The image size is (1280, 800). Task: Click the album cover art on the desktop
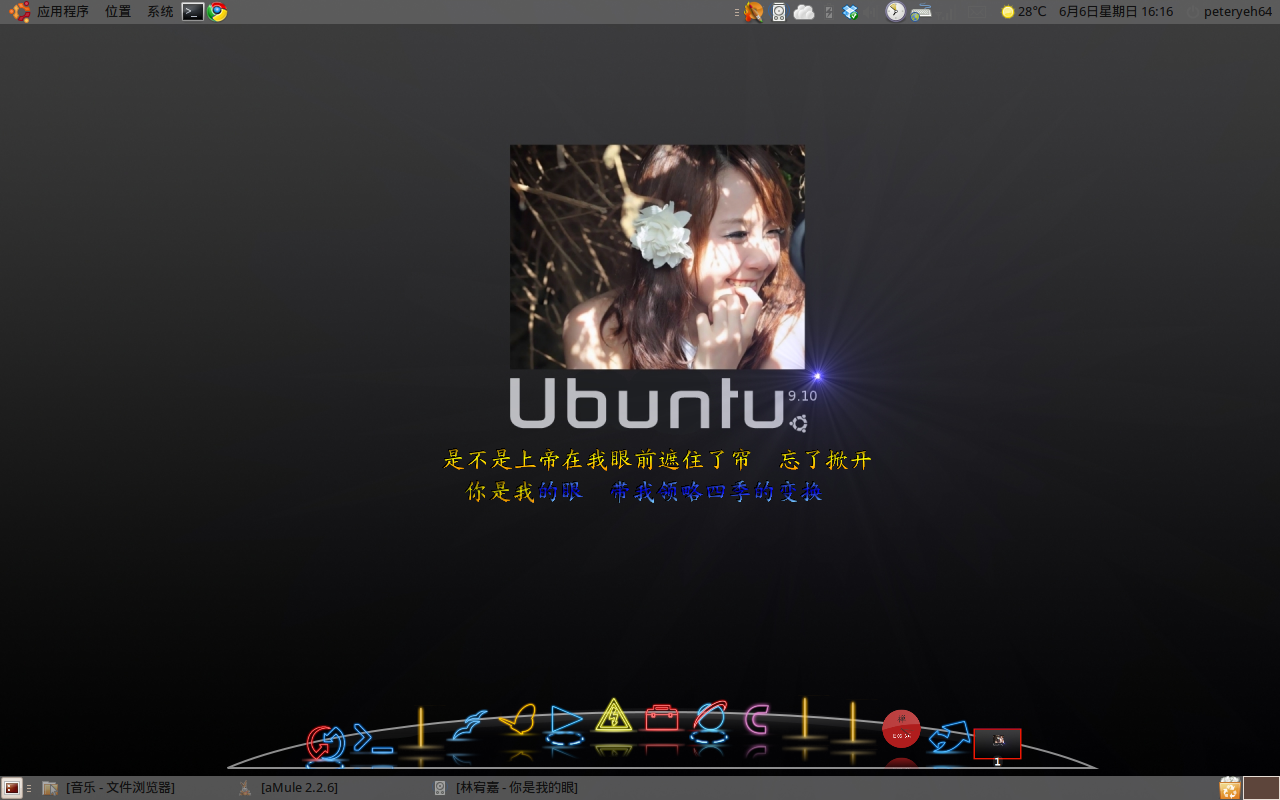click(x=657, y=257)
